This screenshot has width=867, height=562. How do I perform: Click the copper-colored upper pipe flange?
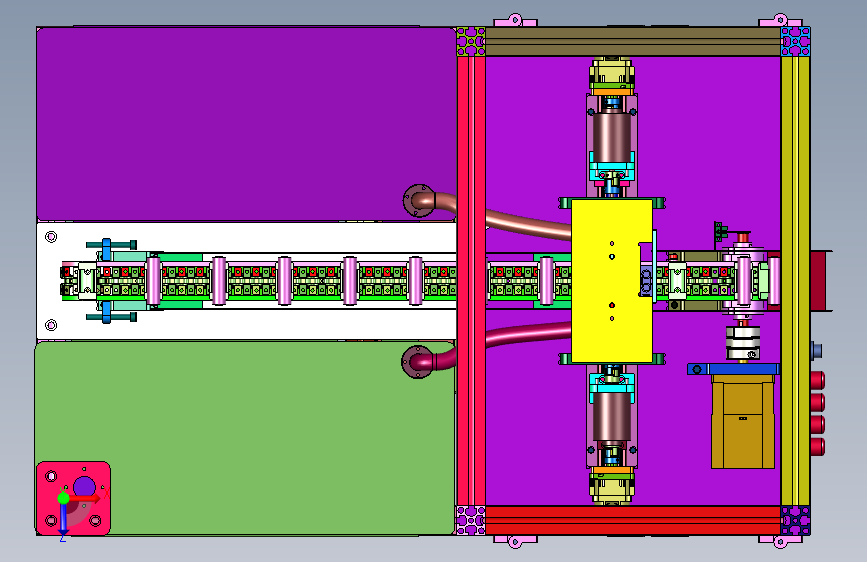click(x=418, y=200)
